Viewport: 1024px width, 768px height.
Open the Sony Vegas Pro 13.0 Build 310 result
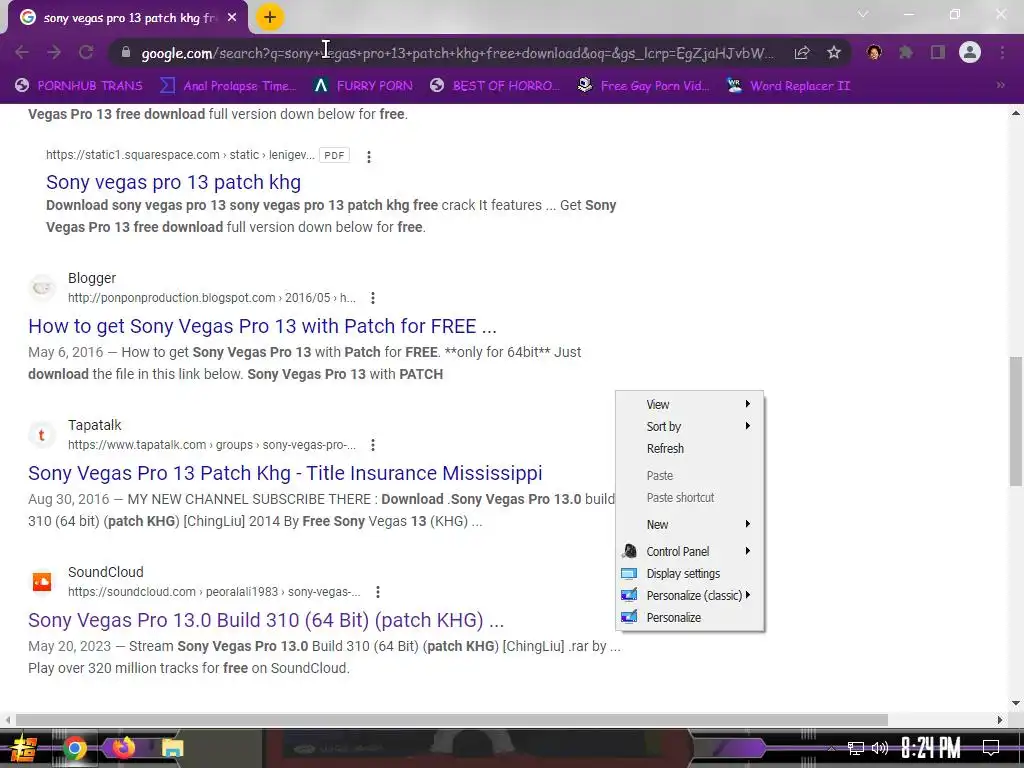(x=266, y=620)
